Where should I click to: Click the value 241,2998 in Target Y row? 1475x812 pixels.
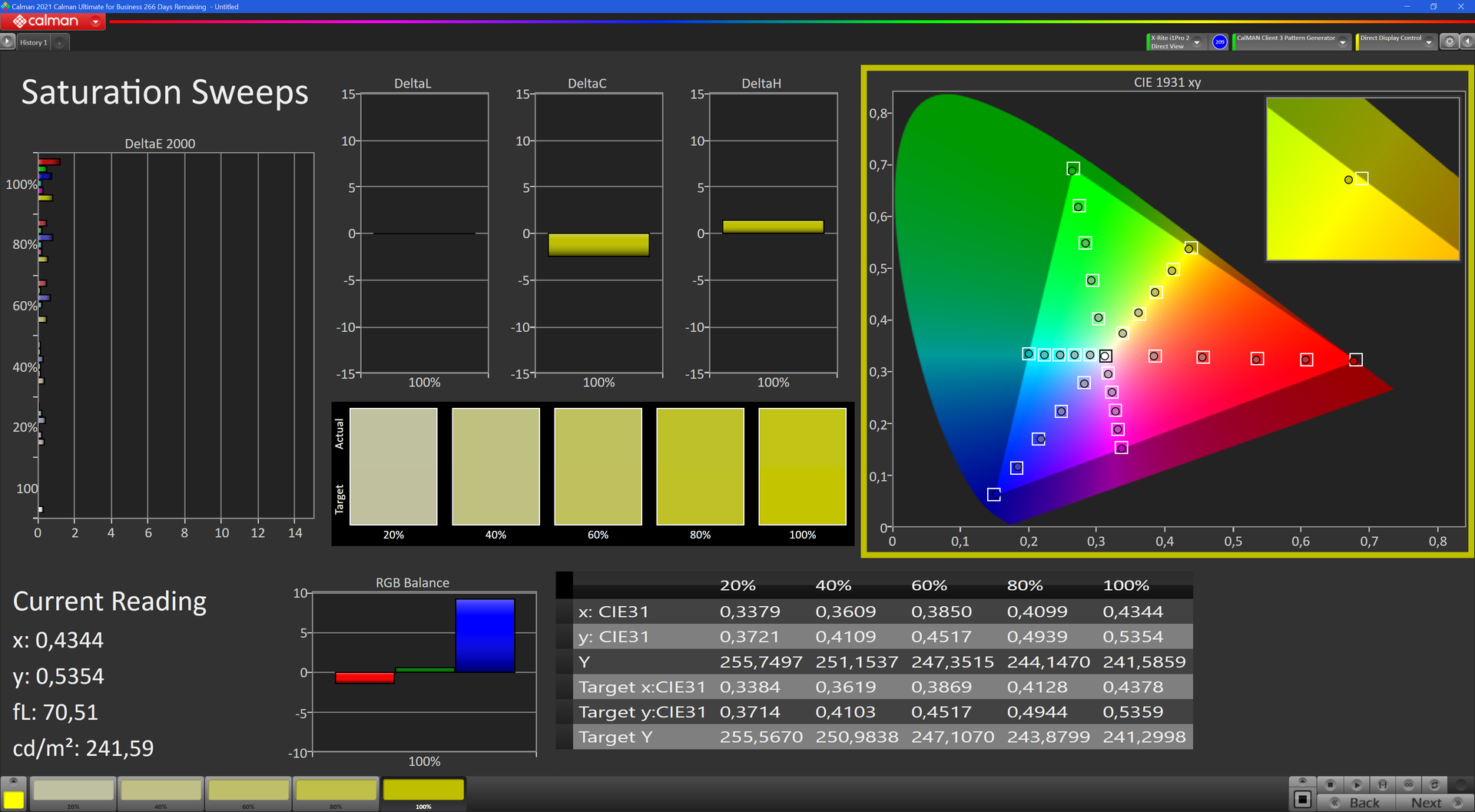tap(1145, 737)
